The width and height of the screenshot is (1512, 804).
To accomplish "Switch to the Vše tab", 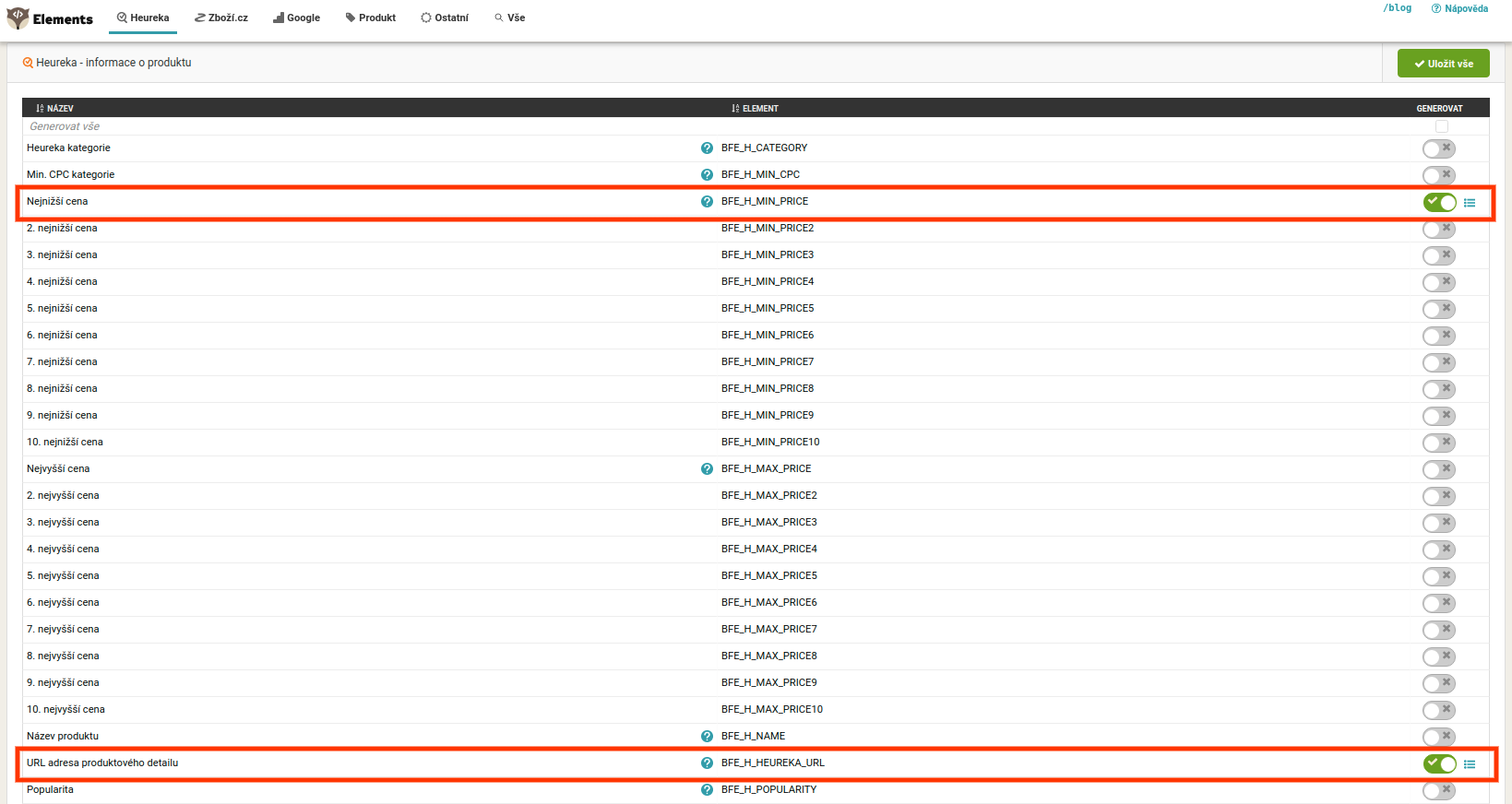I will 509,18.
